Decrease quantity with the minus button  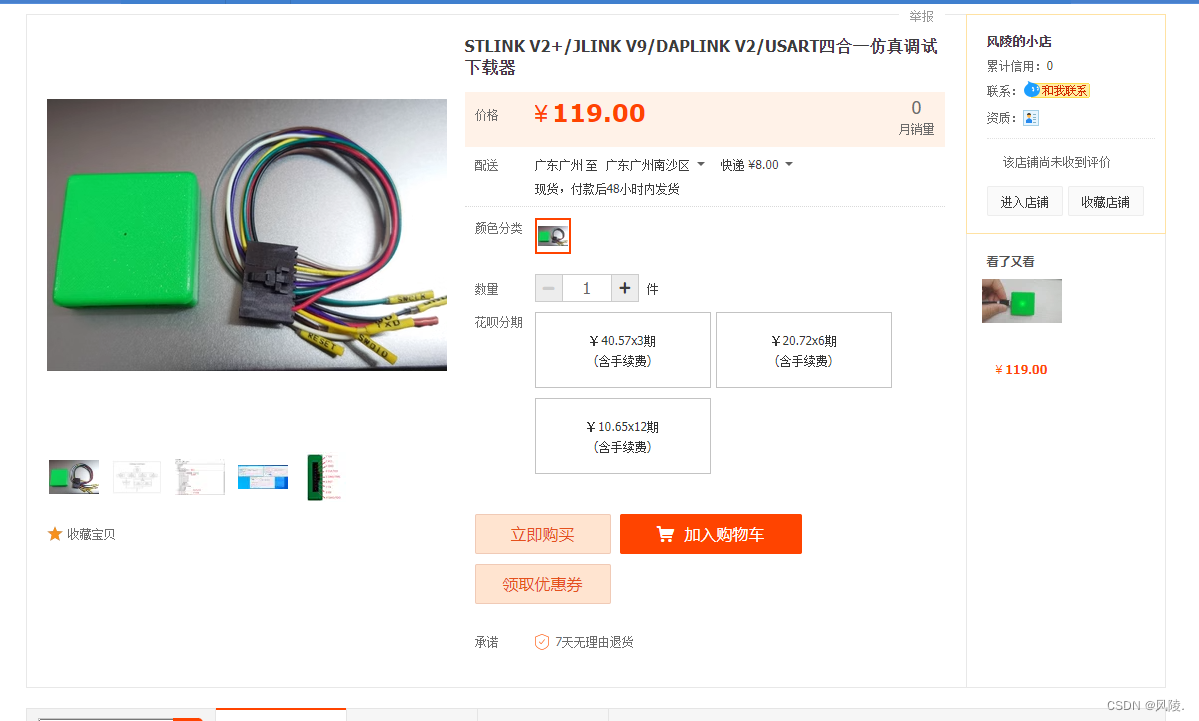click(548, 288)
